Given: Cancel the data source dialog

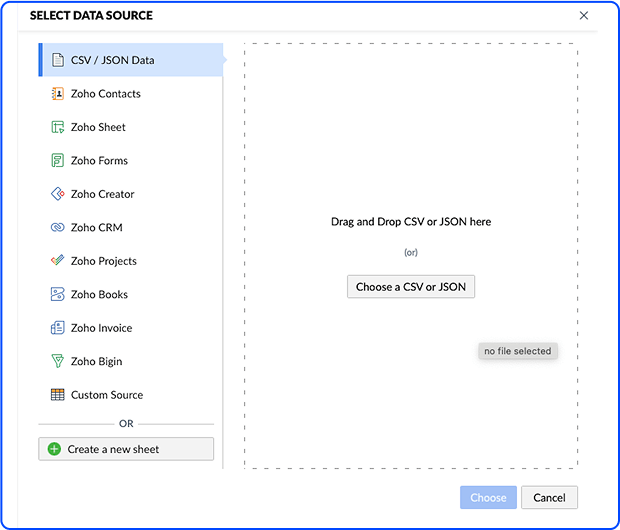Looking at the screenshot, I should (x=549, y=497).
